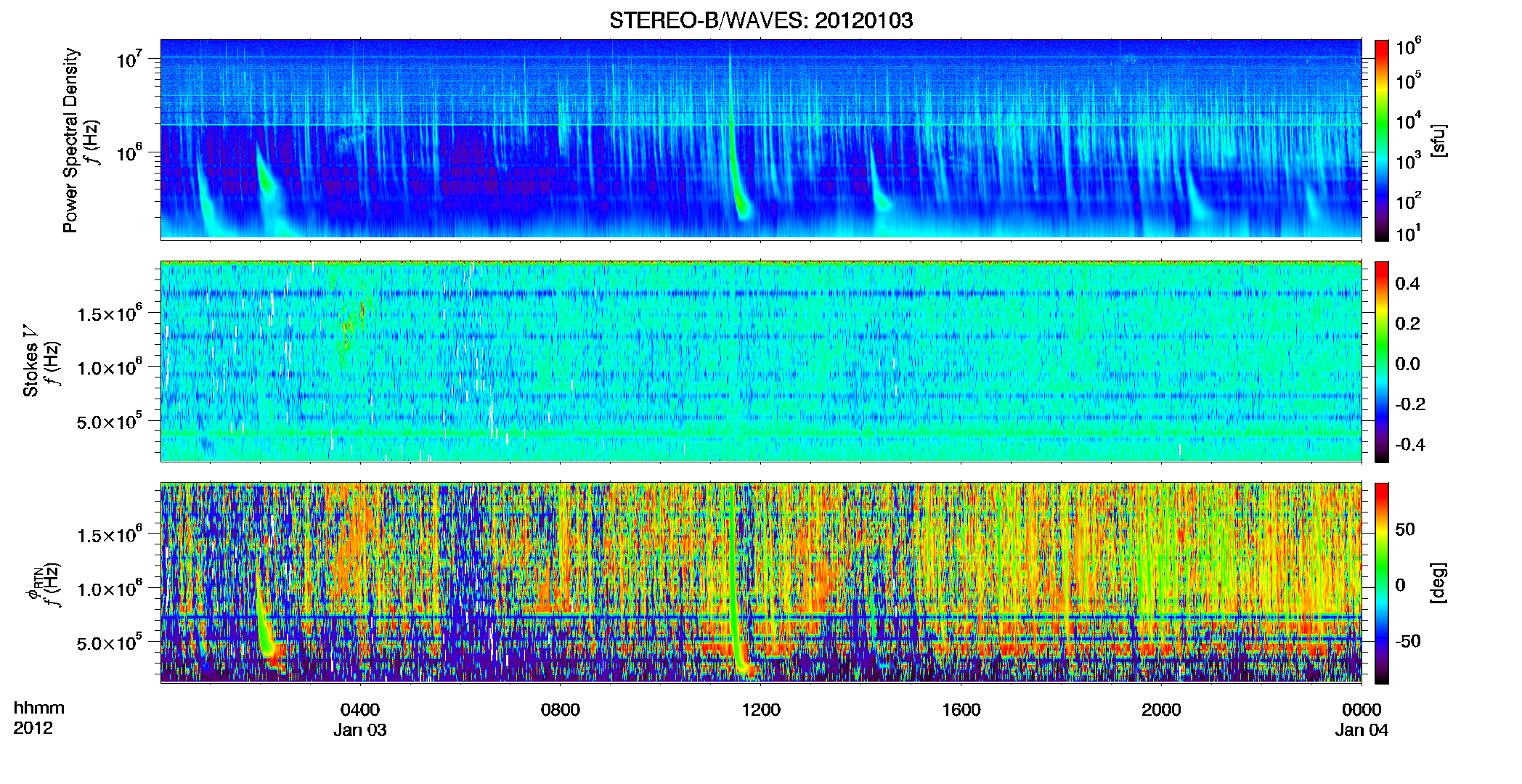Image resolution: width=1522 pixels, height=784 pixels.
Task: Click the 10^7 frequency tick label
Action: click(x=129, y=60)
